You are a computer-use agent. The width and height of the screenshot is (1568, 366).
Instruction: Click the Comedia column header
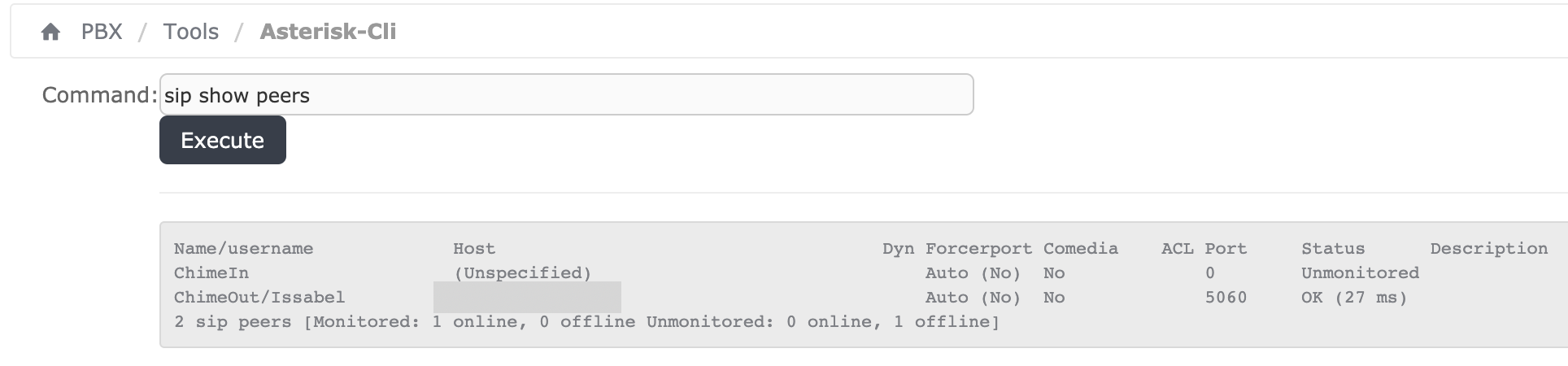click(1081, 249)
